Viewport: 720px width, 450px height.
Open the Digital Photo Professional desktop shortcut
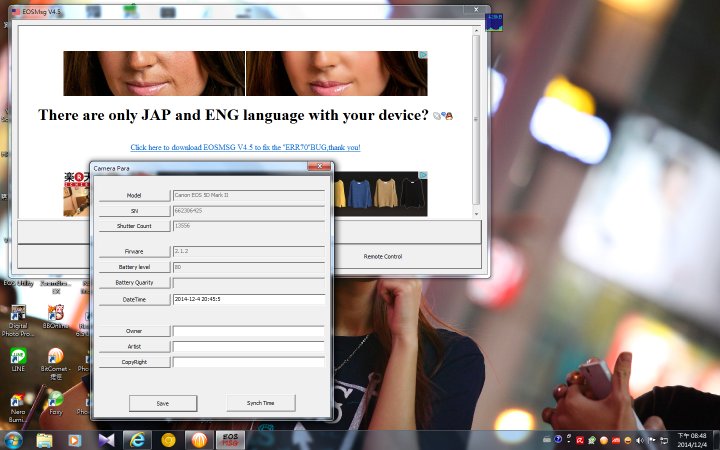[x=17, y=321]
